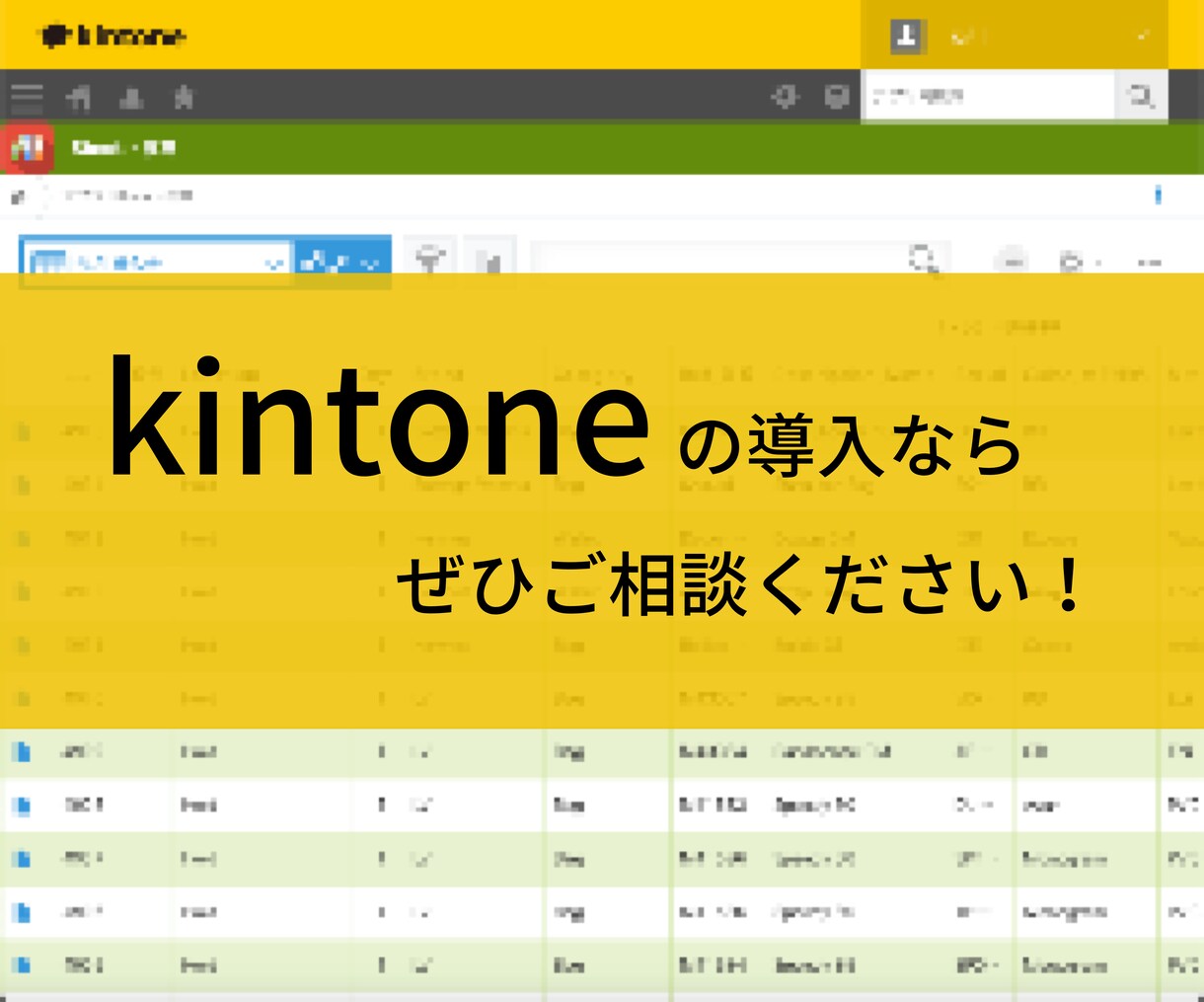
Task: Expand the user account menu chevron
Action: (1142, 38)
